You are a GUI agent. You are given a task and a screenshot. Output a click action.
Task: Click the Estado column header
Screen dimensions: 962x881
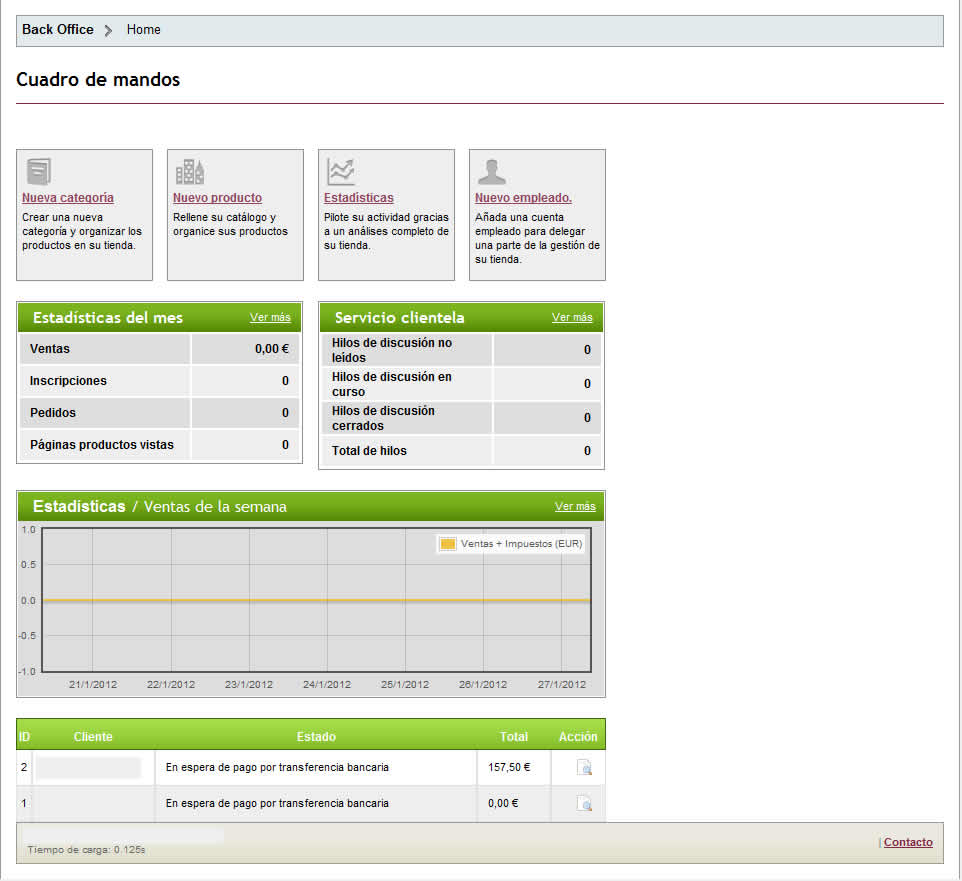coord(316,736)
